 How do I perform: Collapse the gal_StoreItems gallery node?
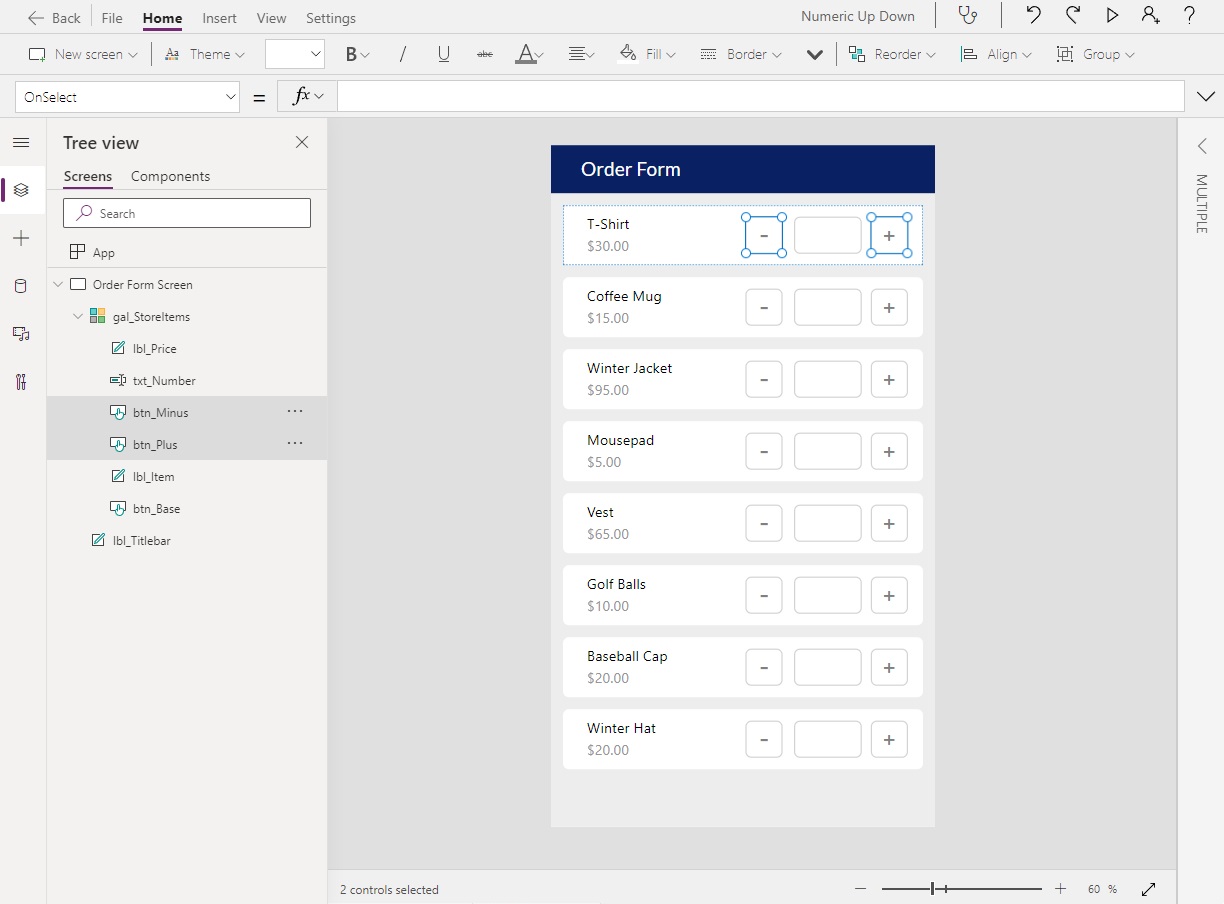[x=77, y=316]
